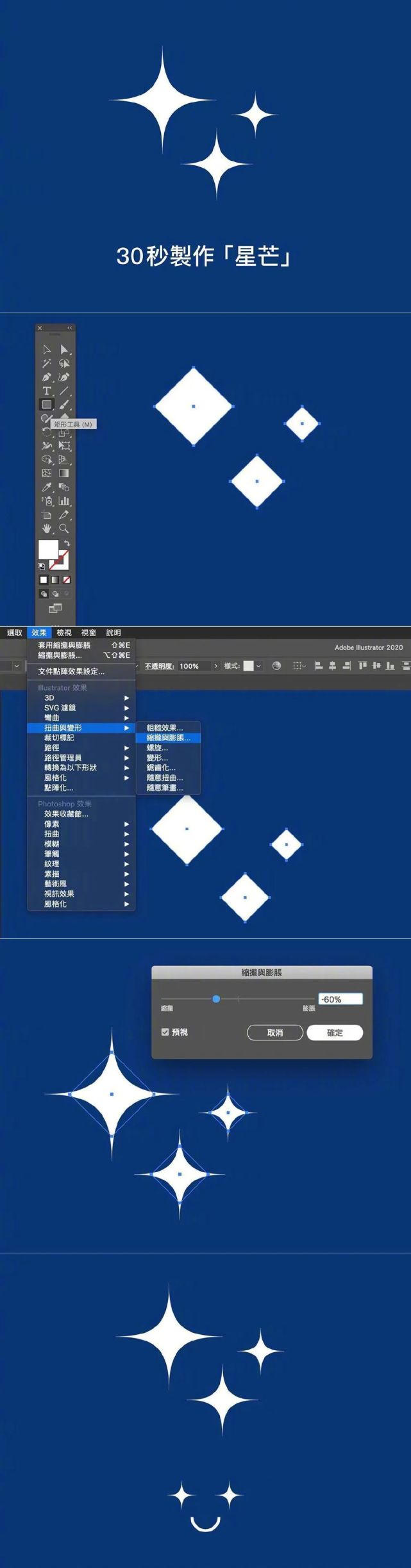The width and height of the screenshot is (411, 1568).
Task: Click horizontal align left icon in control bar
Action: tap(319, 666)
